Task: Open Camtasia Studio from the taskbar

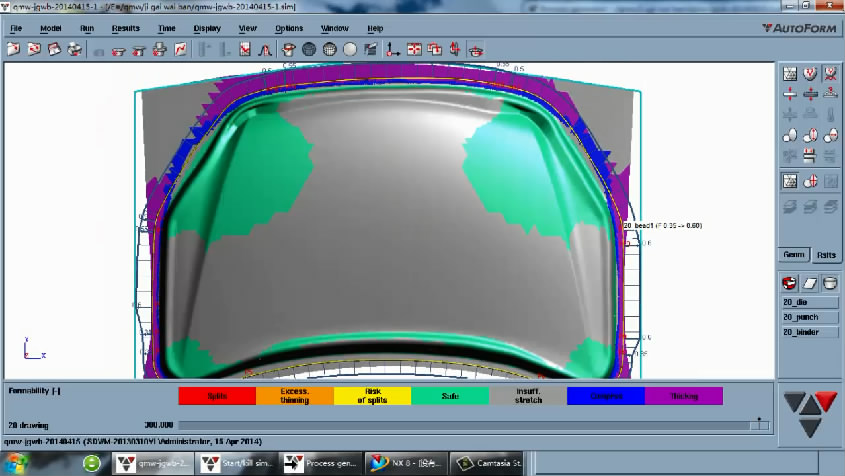Action: [490, 464]
